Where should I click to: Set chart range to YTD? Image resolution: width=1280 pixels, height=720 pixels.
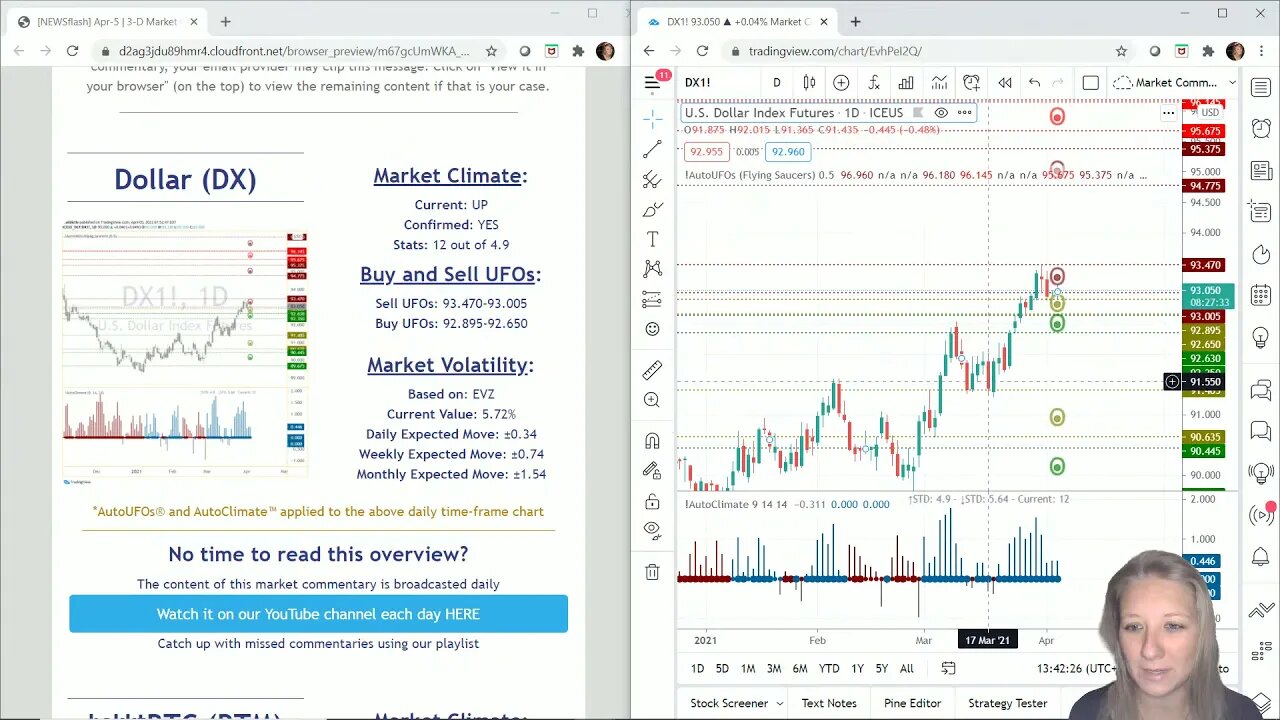[x=828, y=668]
